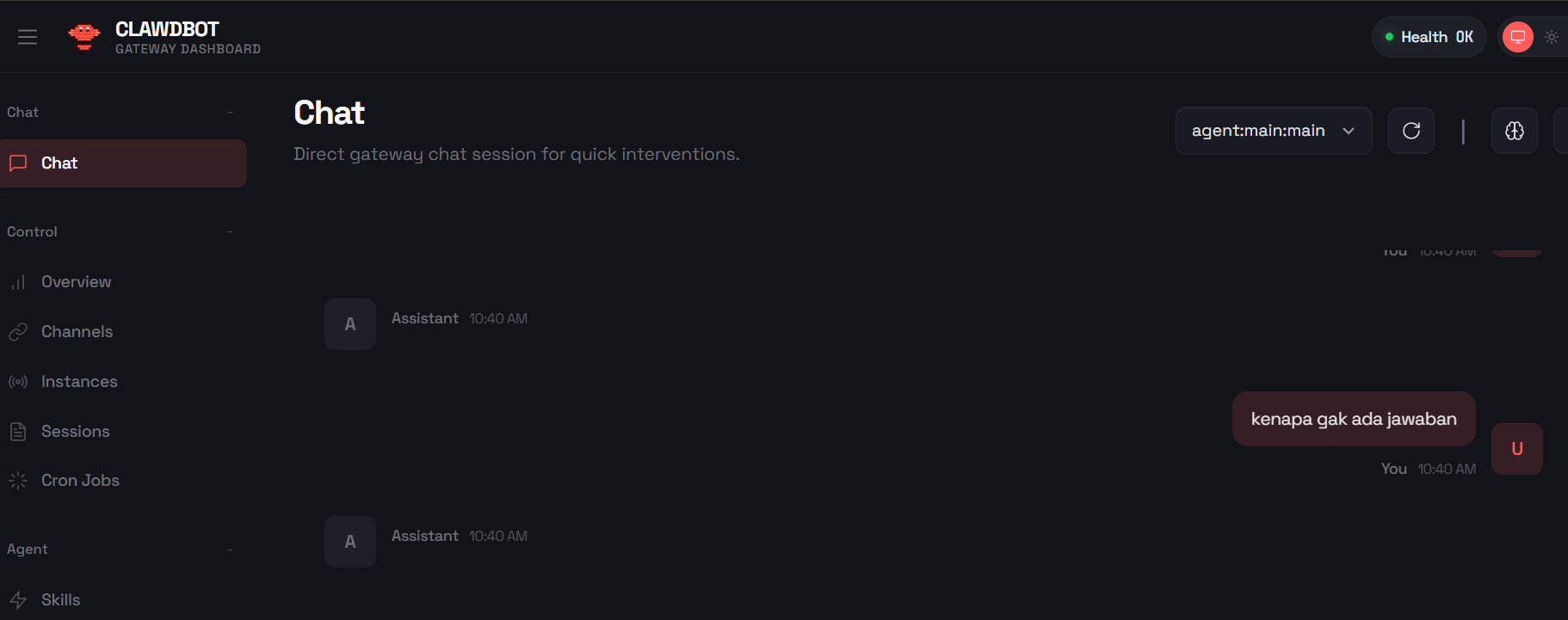Click the user avatar 'U' badge

point(1517,449)
